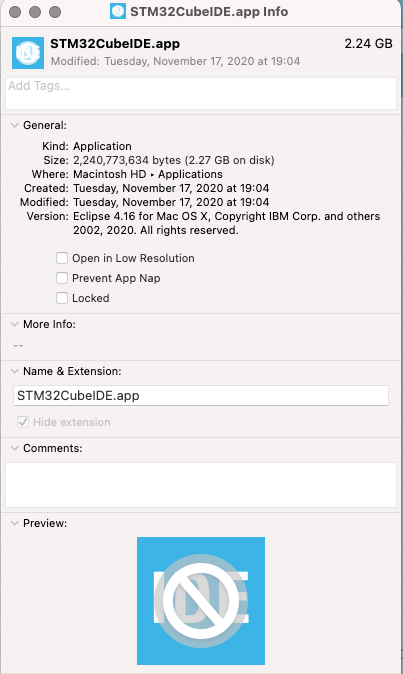Click the STM32CubeIDE.app name text field
The width and height of the screenshot is (403, 674).
201,395
